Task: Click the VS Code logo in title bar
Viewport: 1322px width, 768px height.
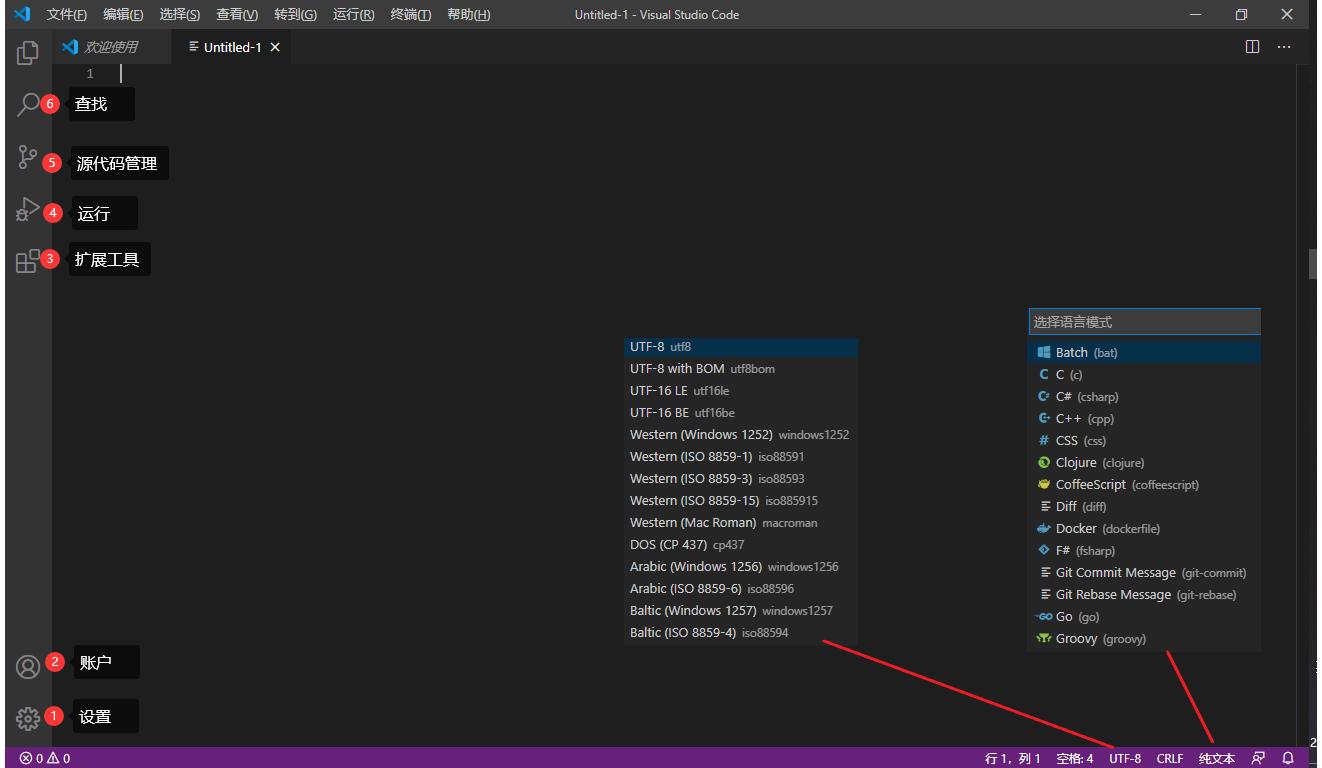Action: click(22, 14)
